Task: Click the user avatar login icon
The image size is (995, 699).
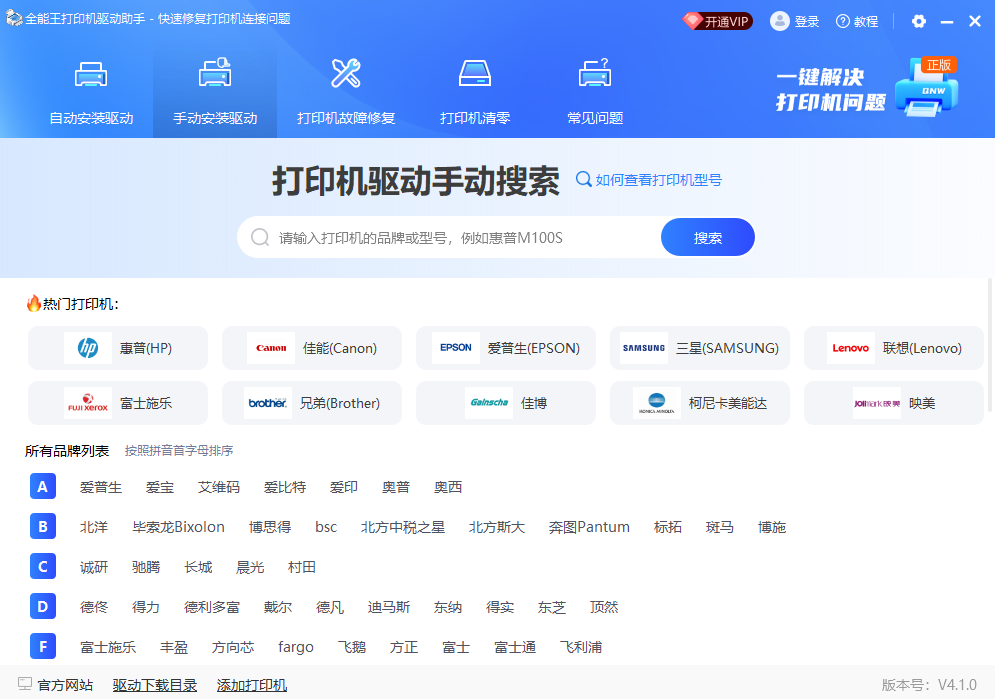Action: [x=780, y=21]
